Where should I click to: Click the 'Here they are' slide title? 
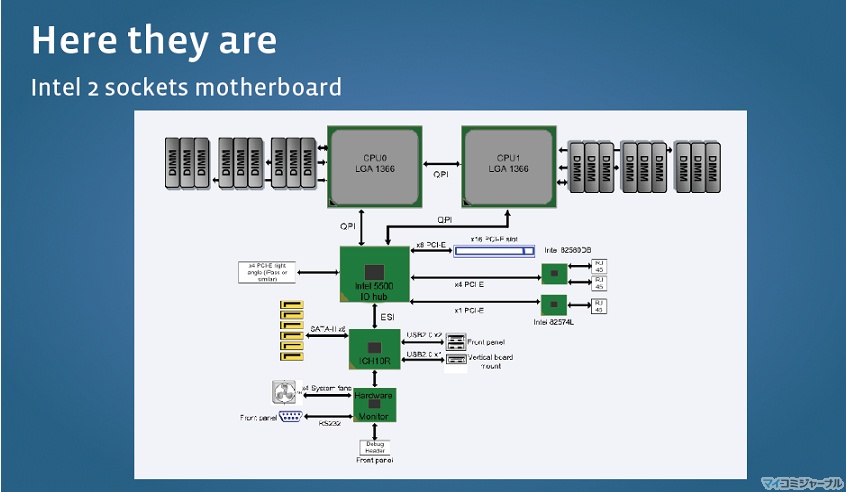pyautogui.click(x=154, y=40)
